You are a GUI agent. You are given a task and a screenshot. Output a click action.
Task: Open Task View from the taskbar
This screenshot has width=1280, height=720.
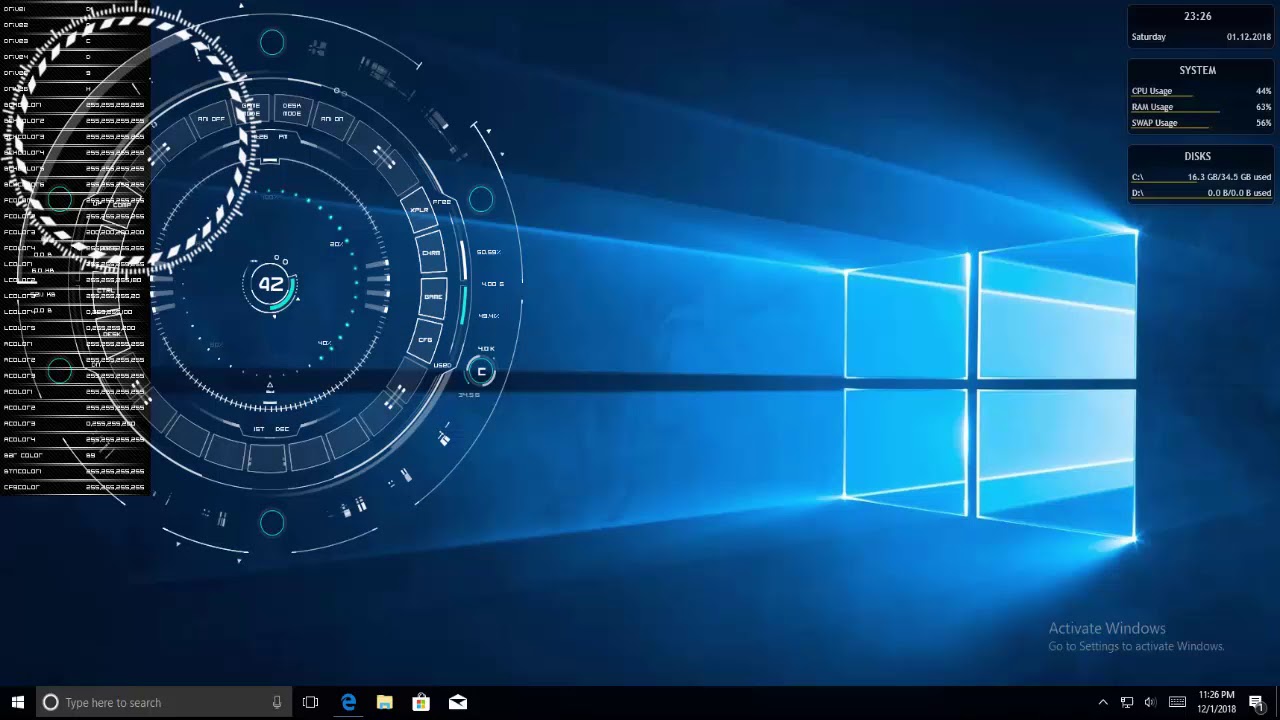[310, 702]
